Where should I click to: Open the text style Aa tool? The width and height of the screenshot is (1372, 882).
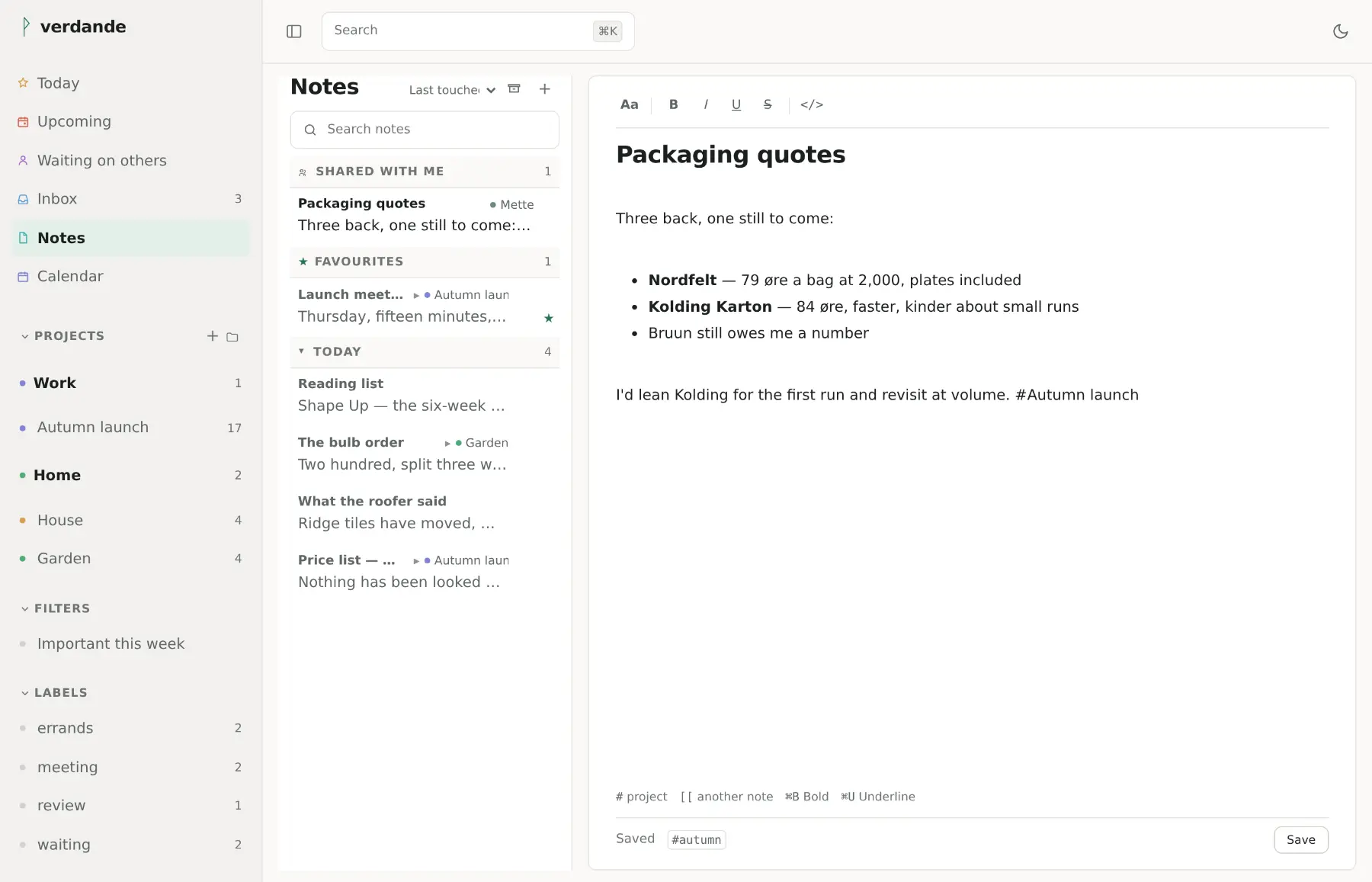pos(629,104)
